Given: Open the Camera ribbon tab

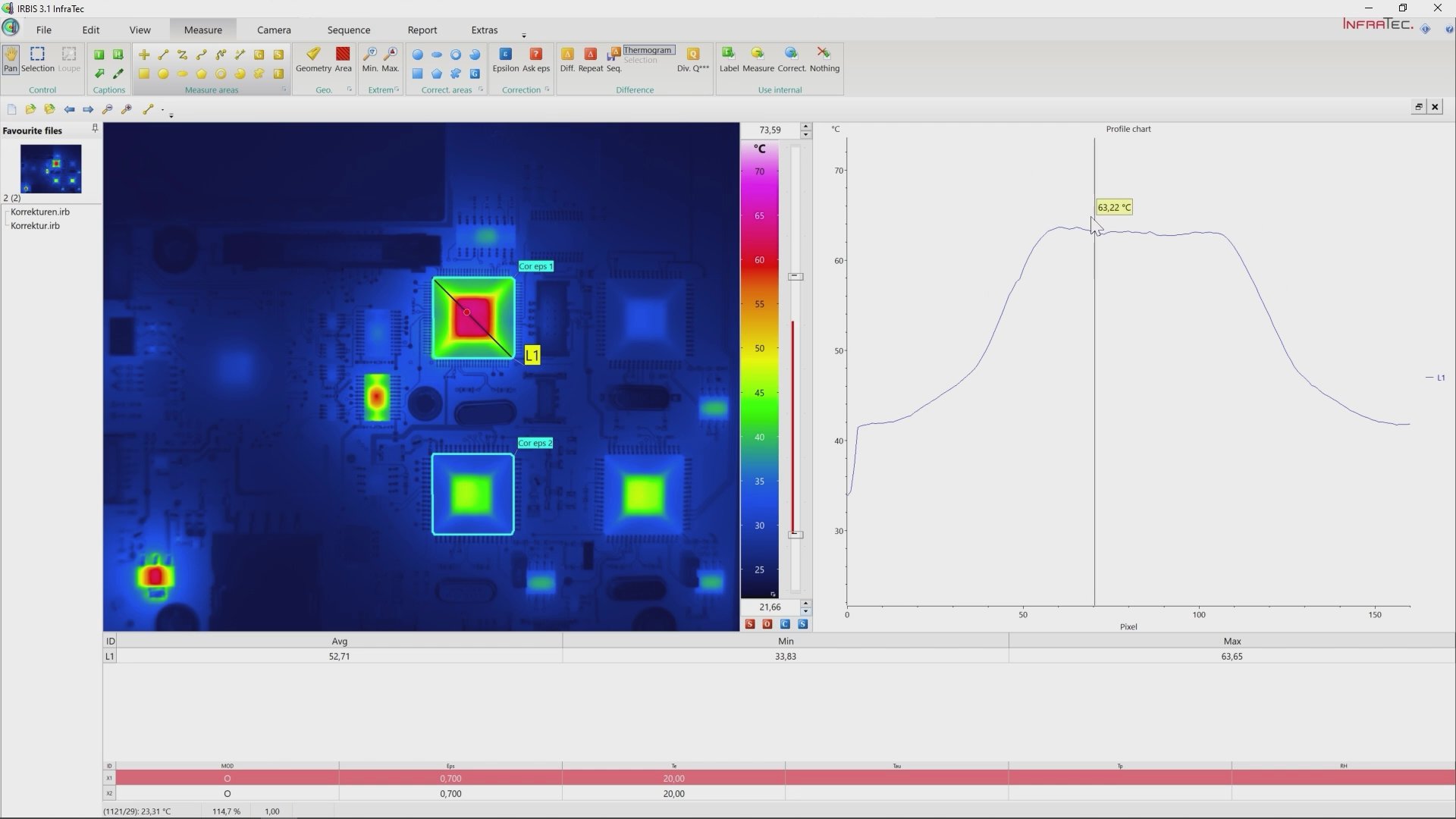Looking at the screenshot, I should point(274,30).
